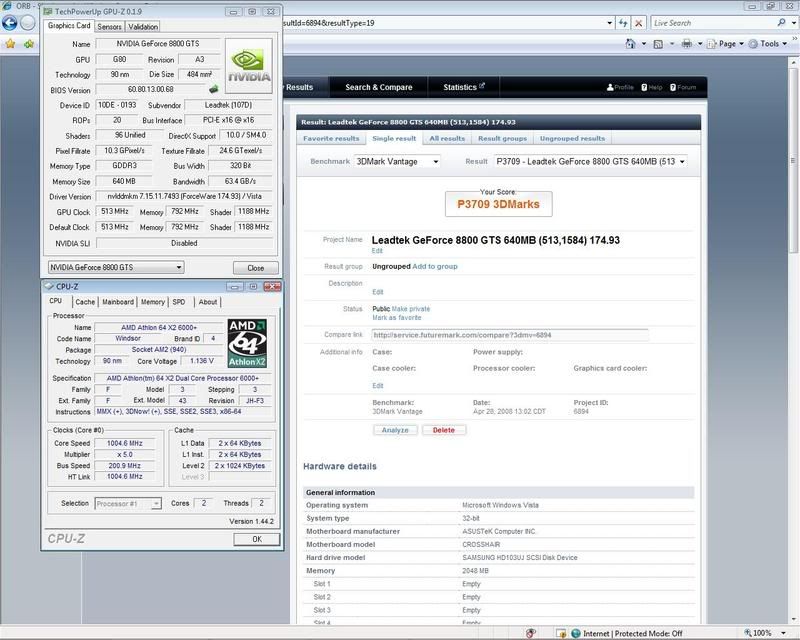Click the NVIDIA logo in GPU-Z
800x640 pixels.
click(248, 66)
